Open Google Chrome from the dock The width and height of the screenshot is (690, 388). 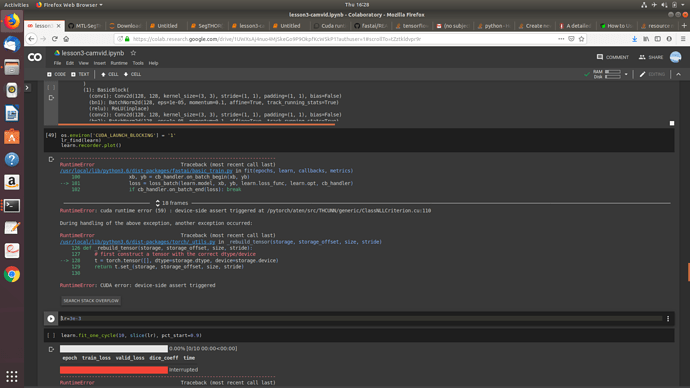pos(12,275)
